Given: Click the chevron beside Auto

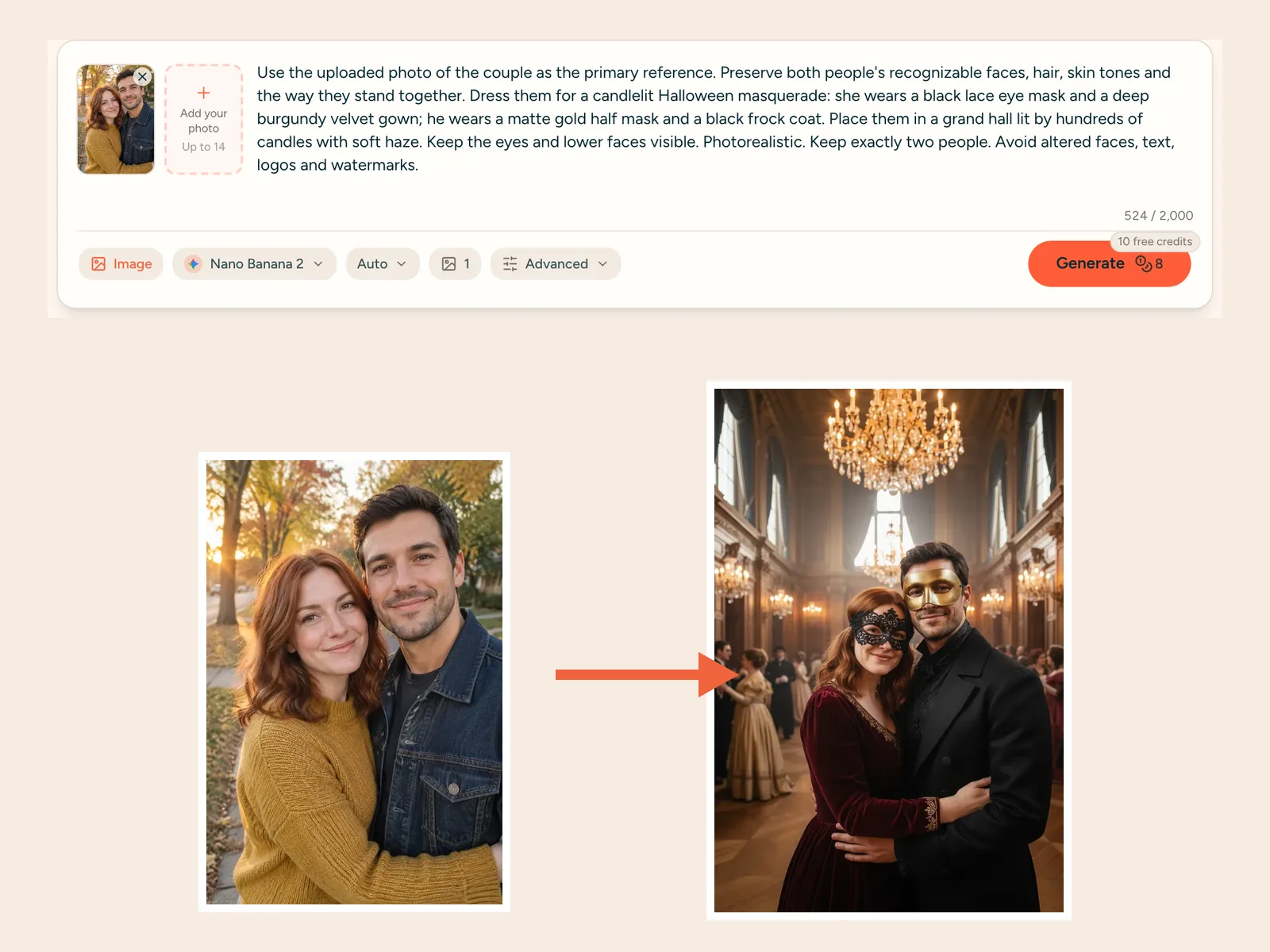Looking at the screenshot, I should tap(402, 264).
